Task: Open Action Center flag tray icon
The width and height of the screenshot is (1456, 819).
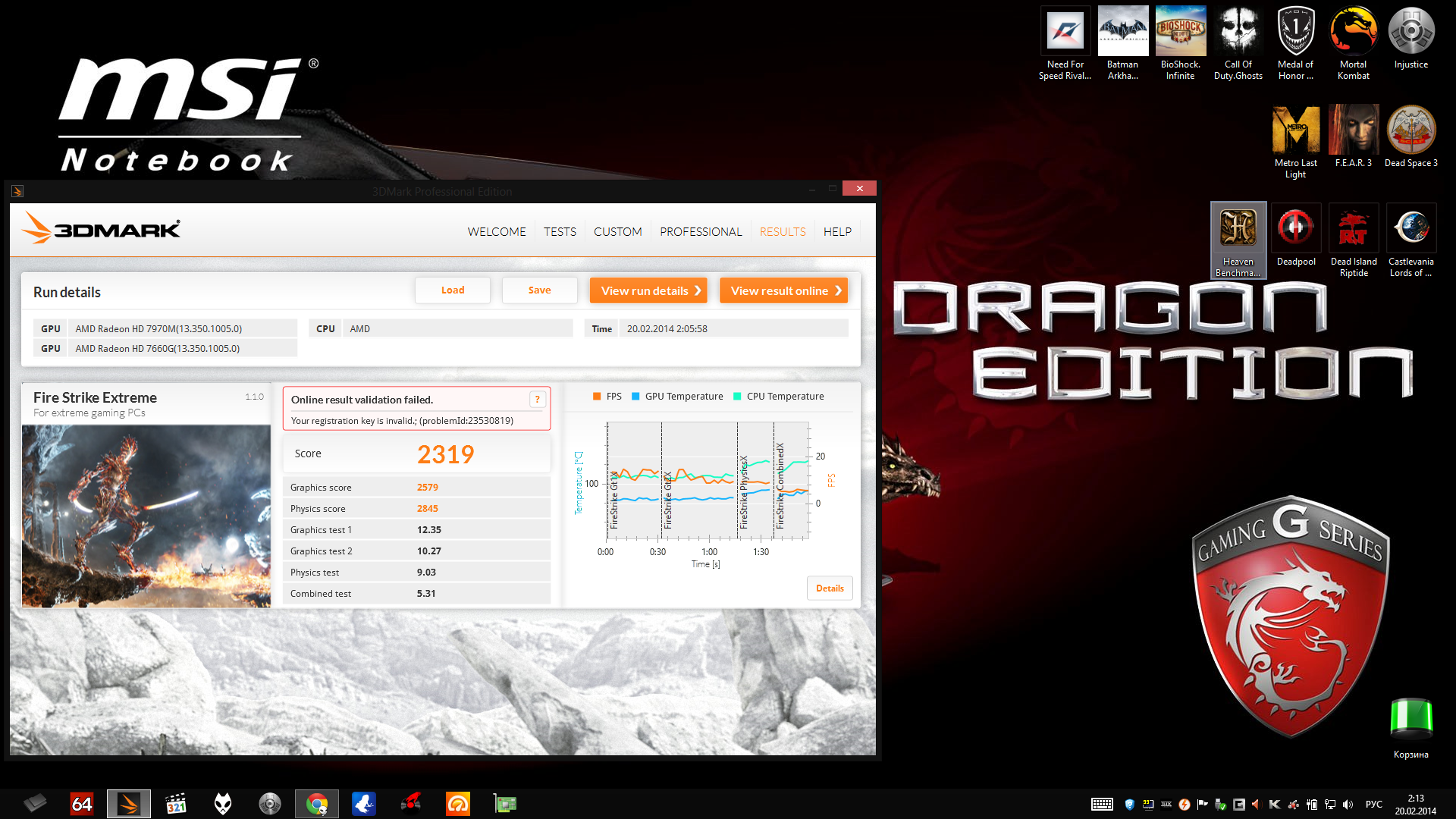Action: (x=1203, y=805)
